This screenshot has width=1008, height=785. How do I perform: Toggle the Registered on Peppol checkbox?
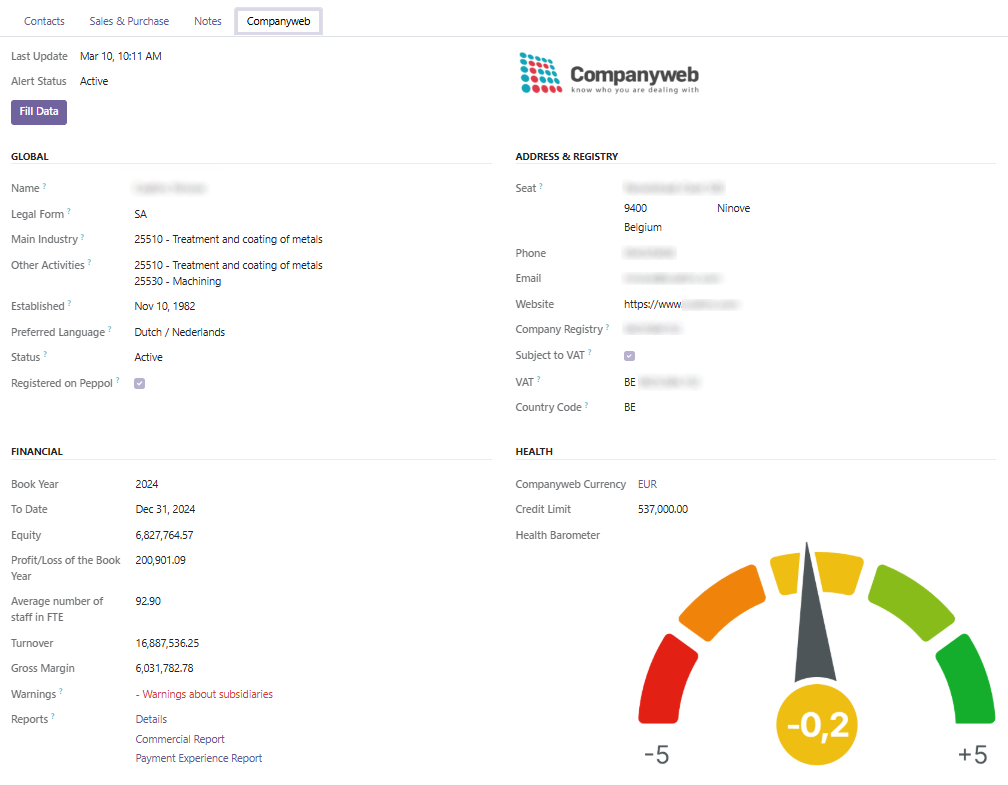pos(139,383)
